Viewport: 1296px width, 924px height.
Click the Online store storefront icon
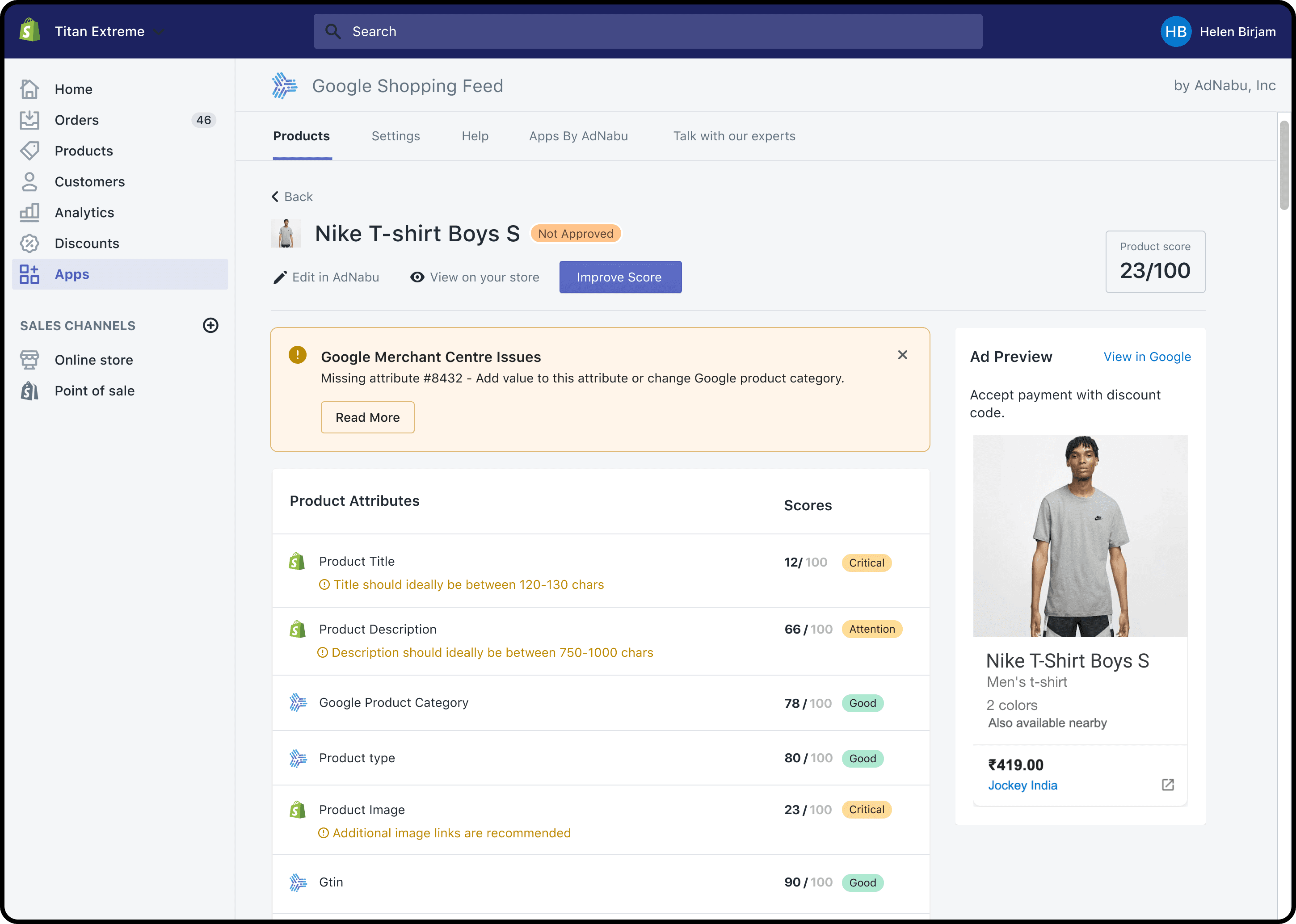pyautogui.click(x=29, y=360)
